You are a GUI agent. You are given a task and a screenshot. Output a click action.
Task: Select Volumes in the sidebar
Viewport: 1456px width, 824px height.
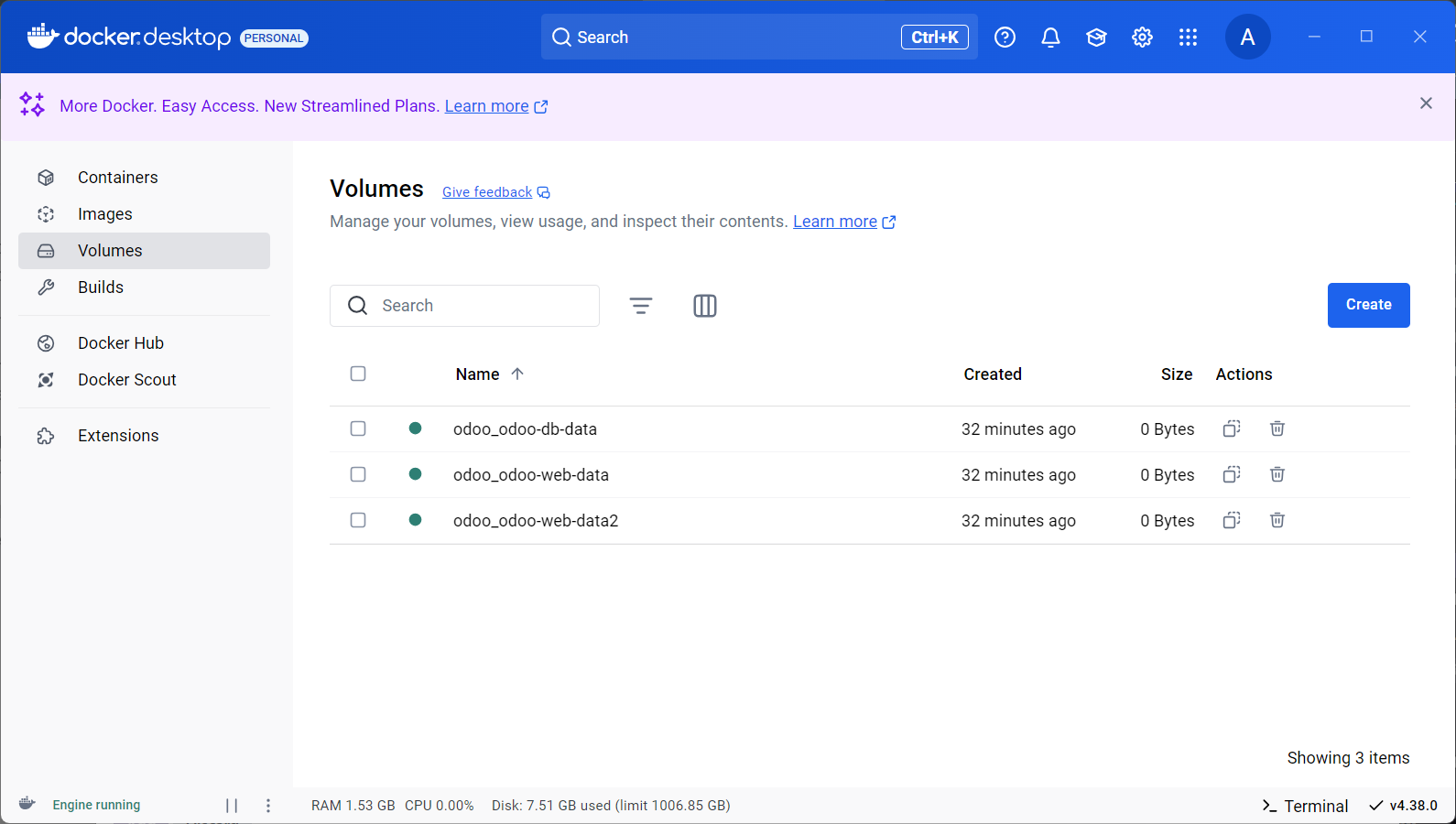(144, 251)
